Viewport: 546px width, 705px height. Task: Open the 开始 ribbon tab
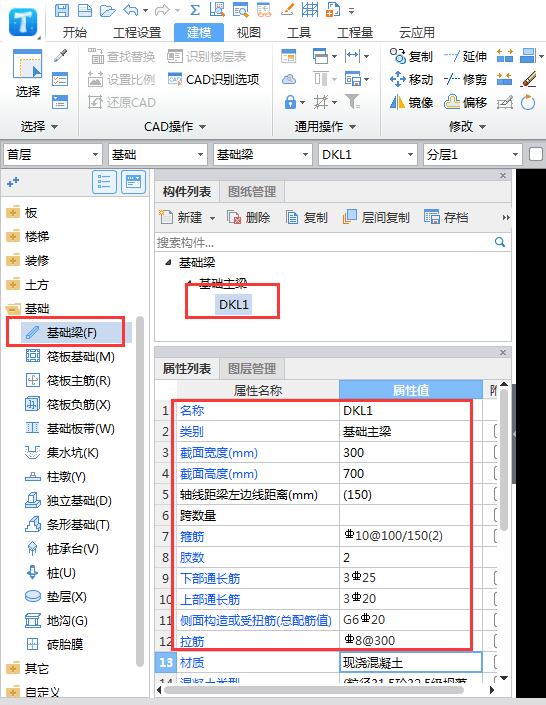tap(75, 32)
